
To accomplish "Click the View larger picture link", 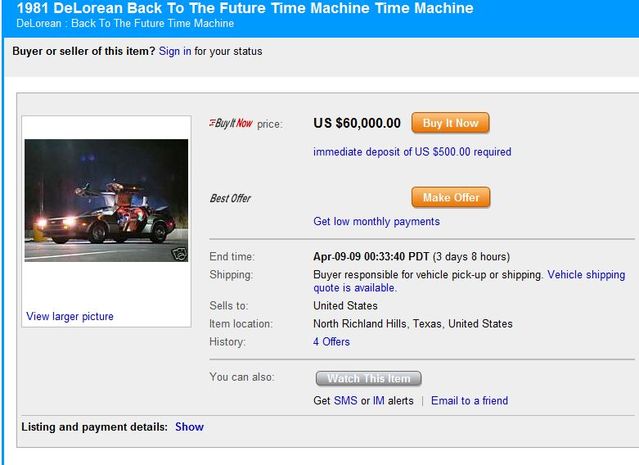I will pyautogui.click(x=70, y=316).
